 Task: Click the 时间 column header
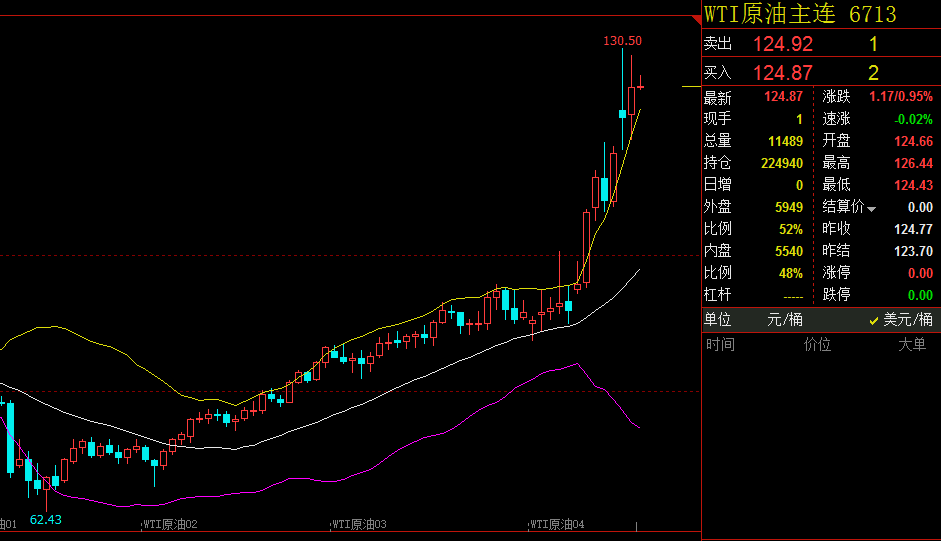click(720, 344)
